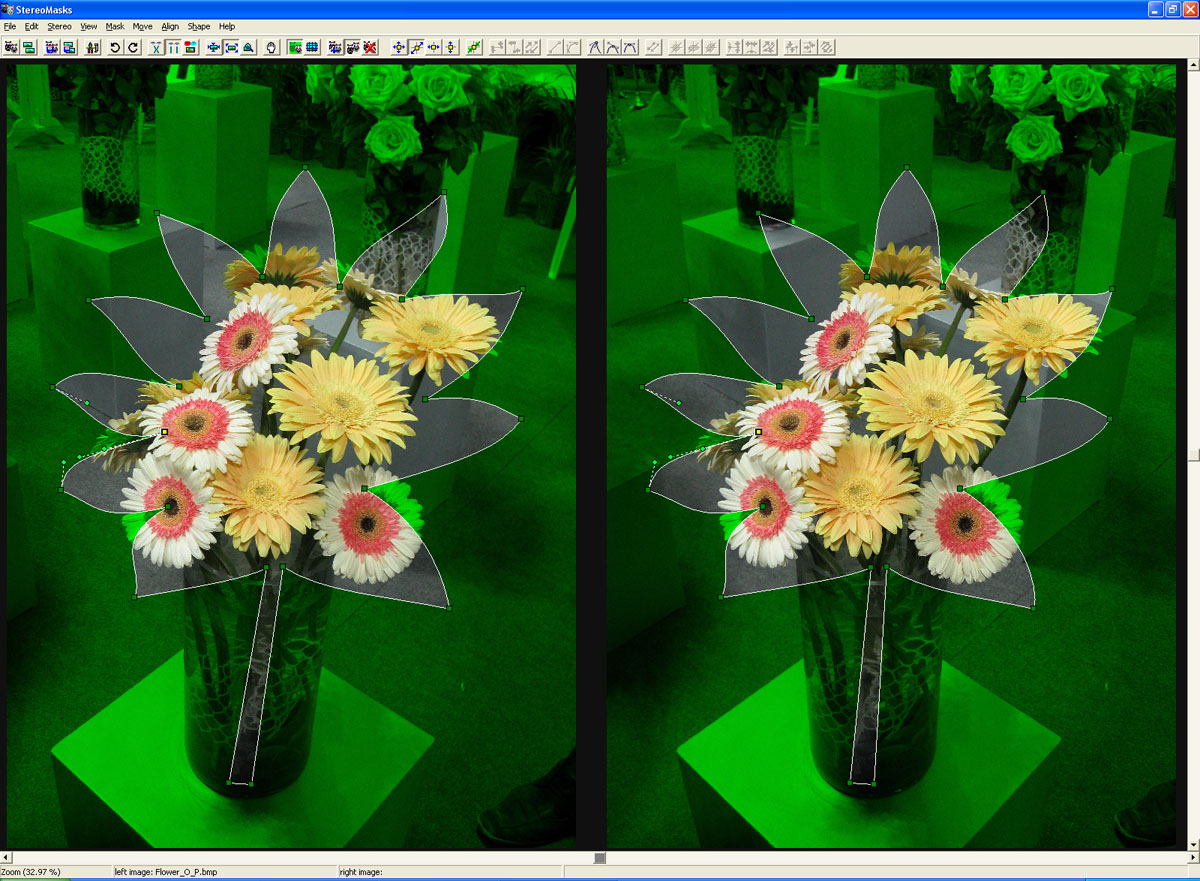
Task: Click the head-shaped anaglyph view icon
Action: 272,46
